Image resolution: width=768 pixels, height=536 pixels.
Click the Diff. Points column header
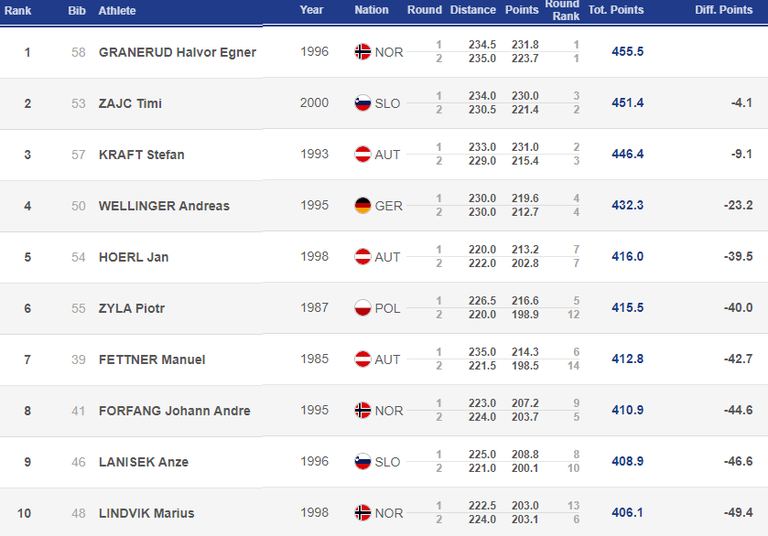pyautogui.click(x=723, y=10)
